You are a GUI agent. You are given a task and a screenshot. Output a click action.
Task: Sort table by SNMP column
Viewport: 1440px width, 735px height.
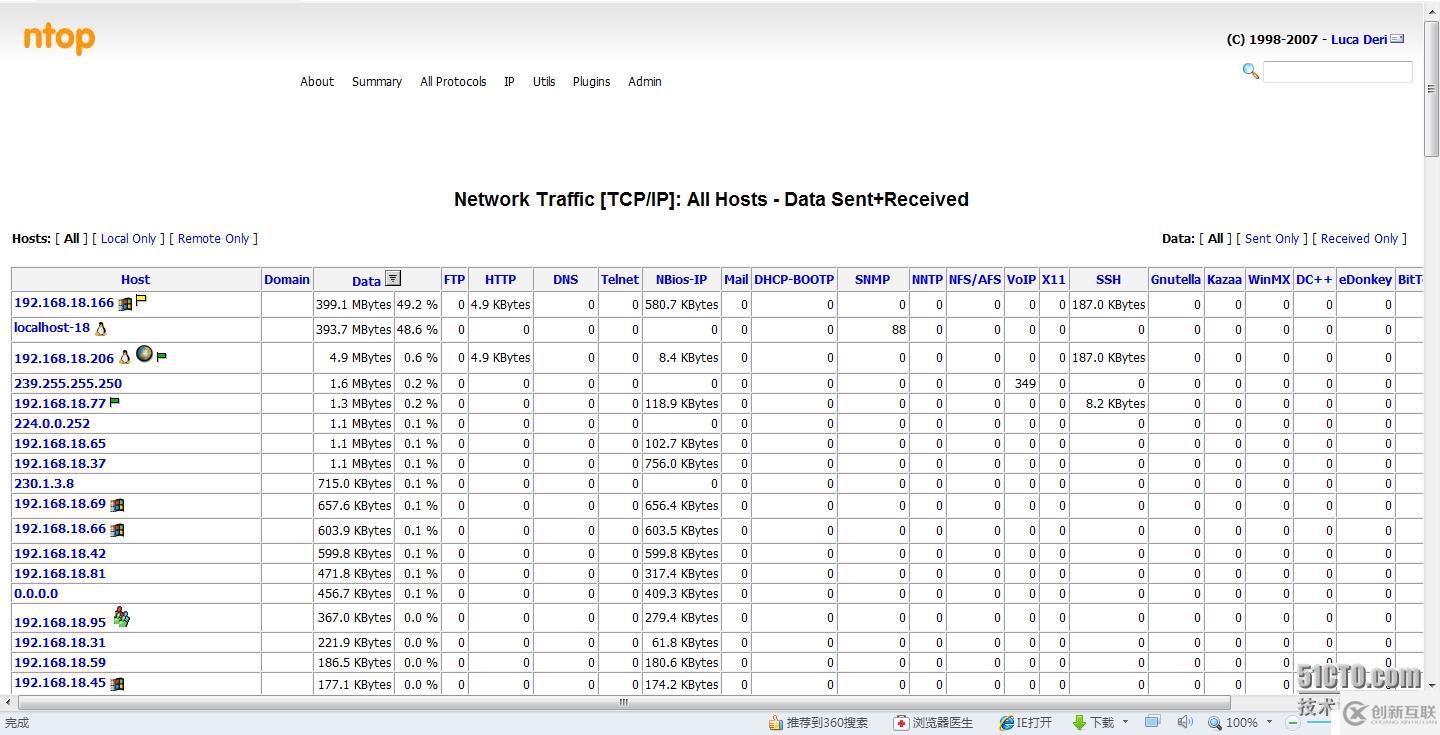pos(872,280)
